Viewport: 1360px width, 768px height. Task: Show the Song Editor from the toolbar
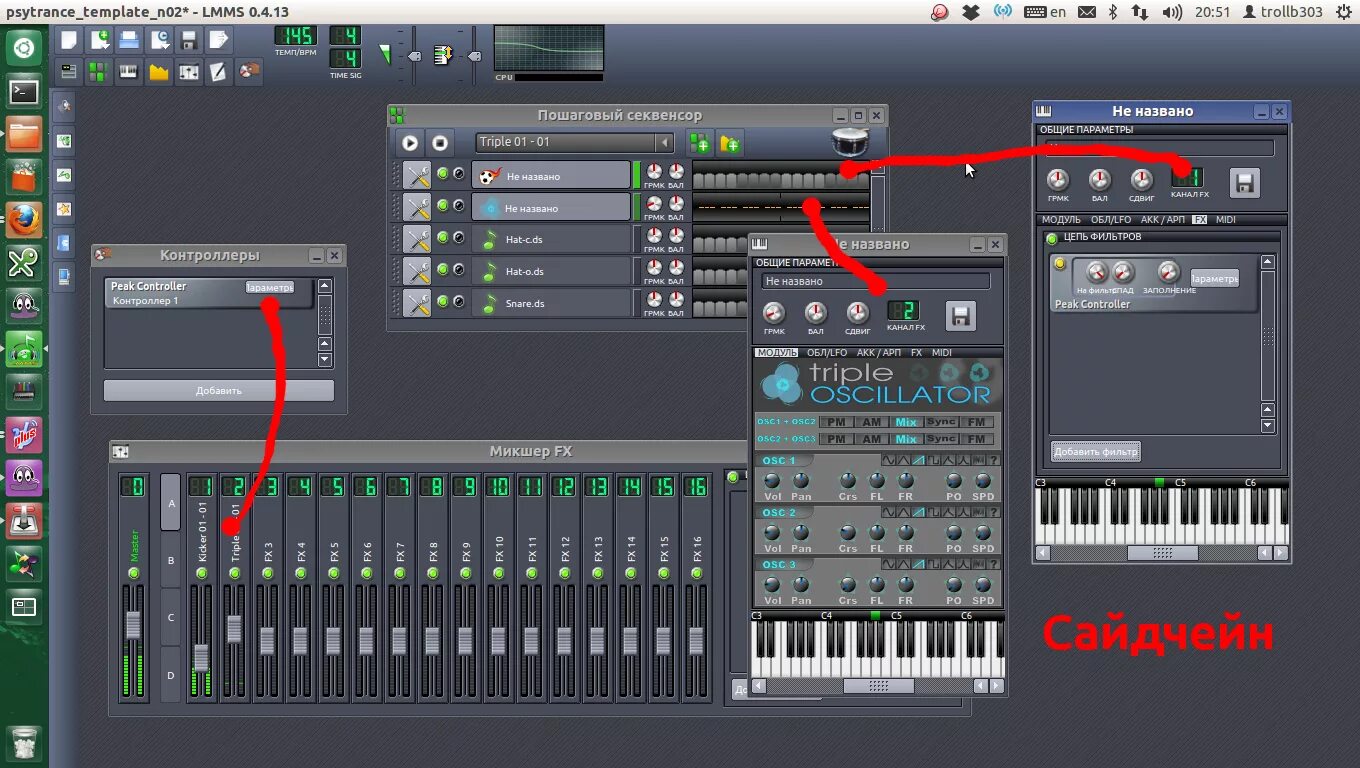click(69, 71)
